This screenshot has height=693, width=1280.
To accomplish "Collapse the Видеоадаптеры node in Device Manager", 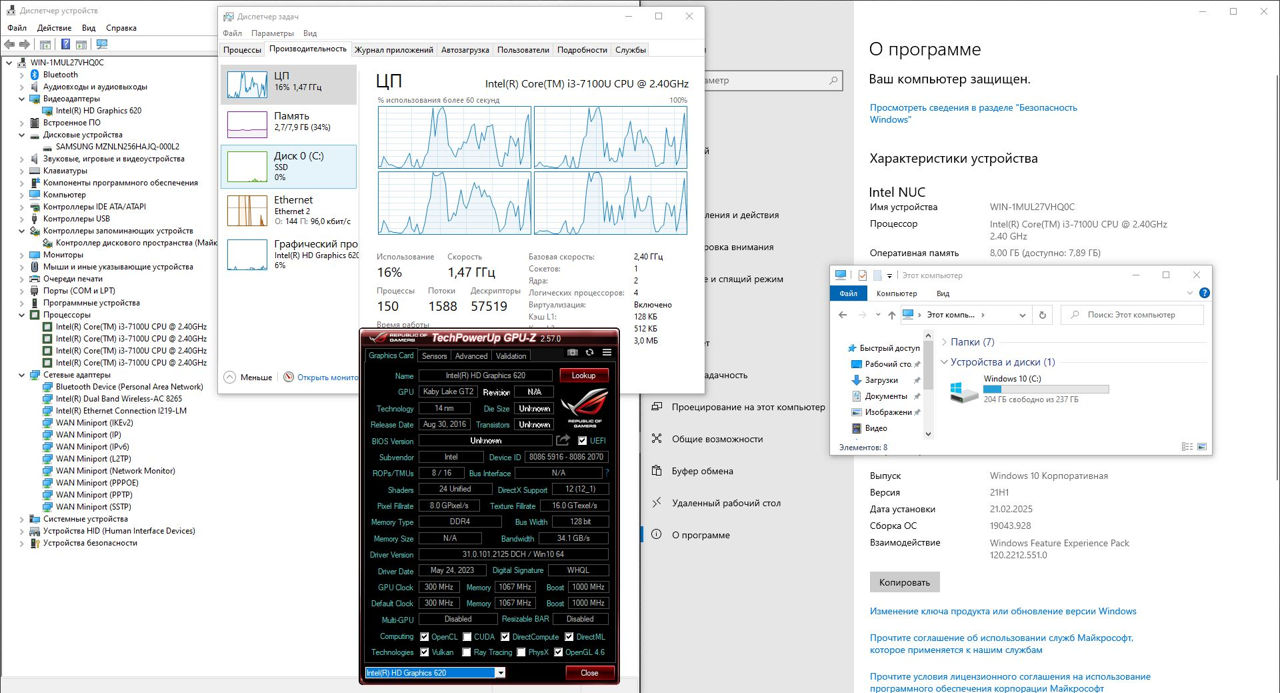I will [x=23, y=99].
